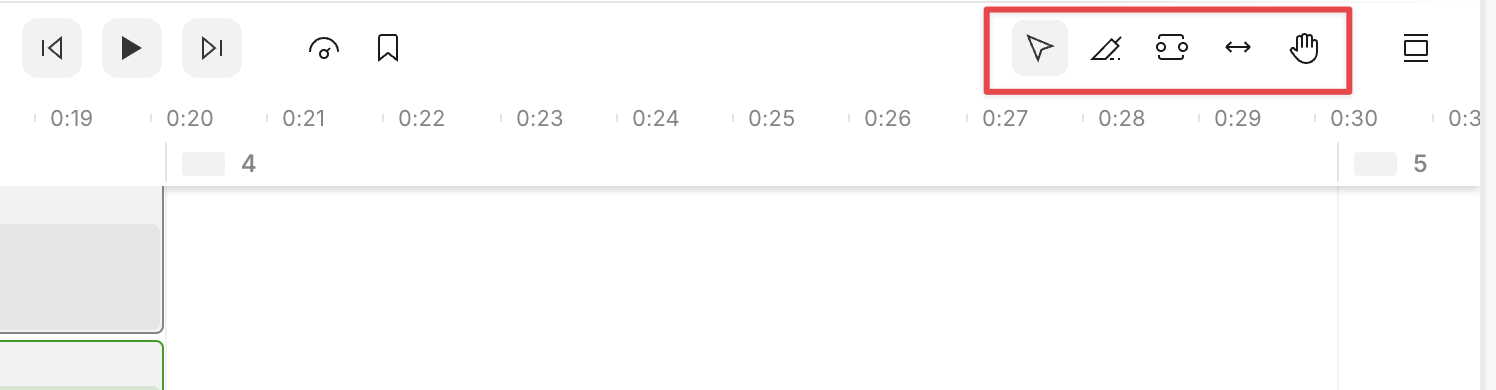
Task: Choose the range selection tool
Action: coord(1172,48)
